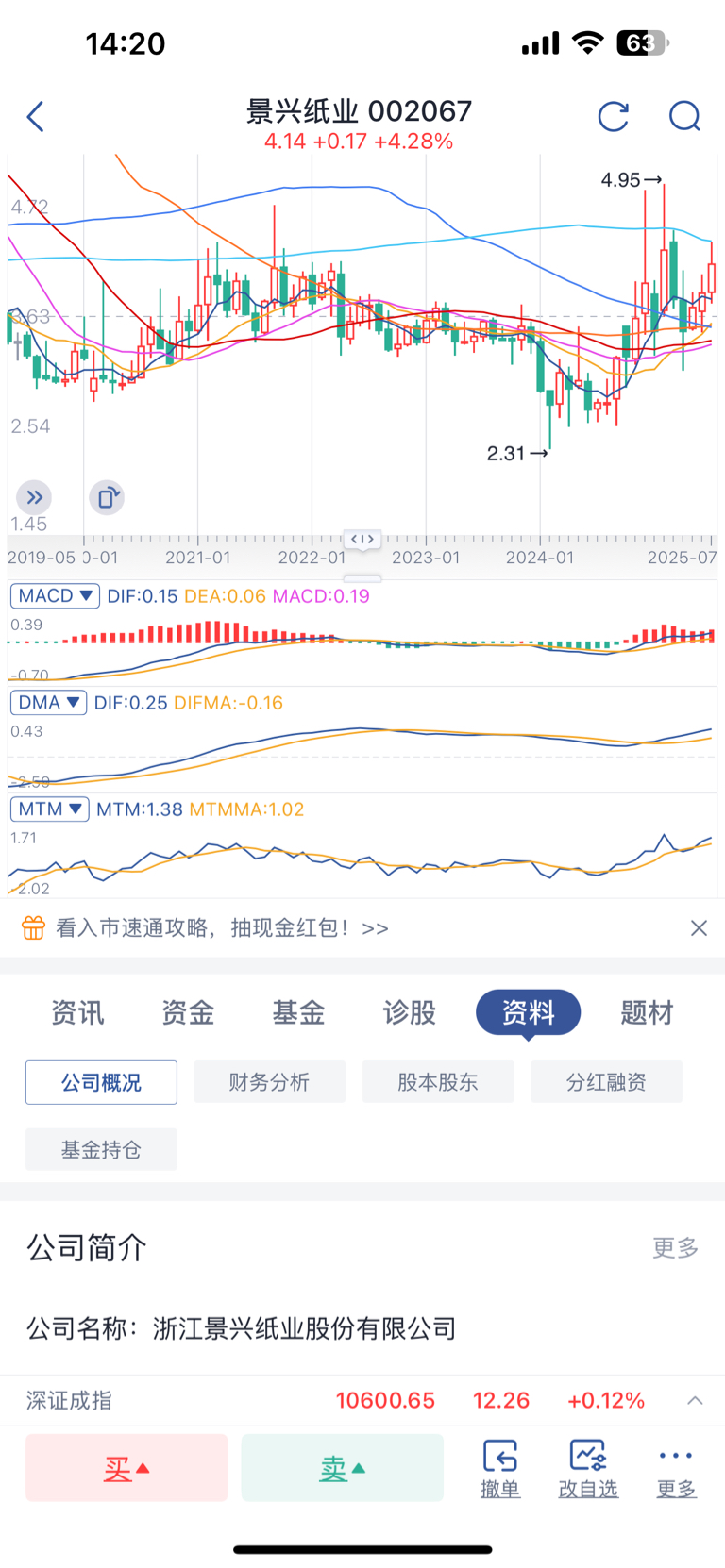Tap the gift red-packet promo icon
The height and width of the screenshot is (1568, 725).
[x=33, y=928]
